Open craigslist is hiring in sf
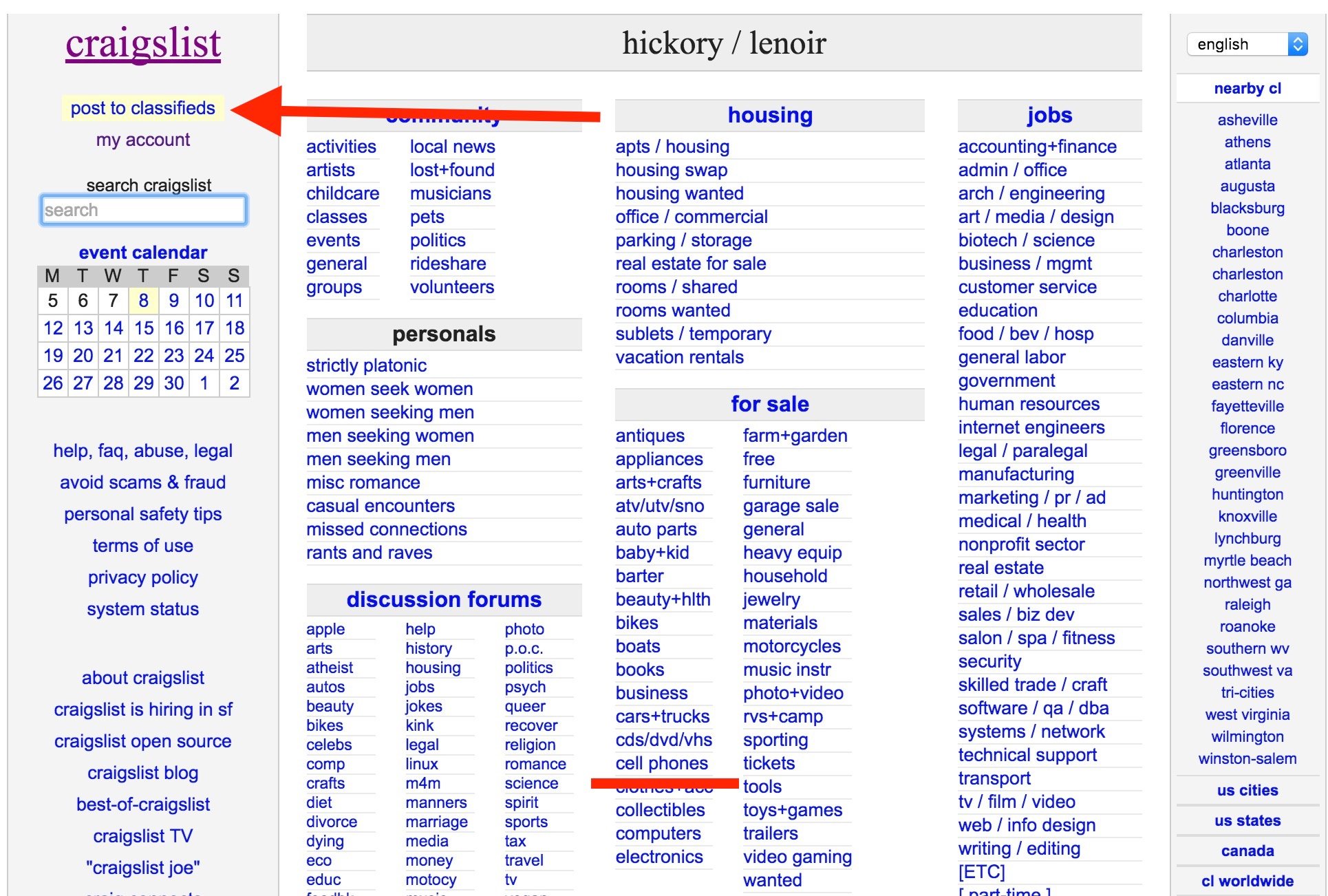The image size is (1328, 896). pyautogui.click(x=143, y=710)
